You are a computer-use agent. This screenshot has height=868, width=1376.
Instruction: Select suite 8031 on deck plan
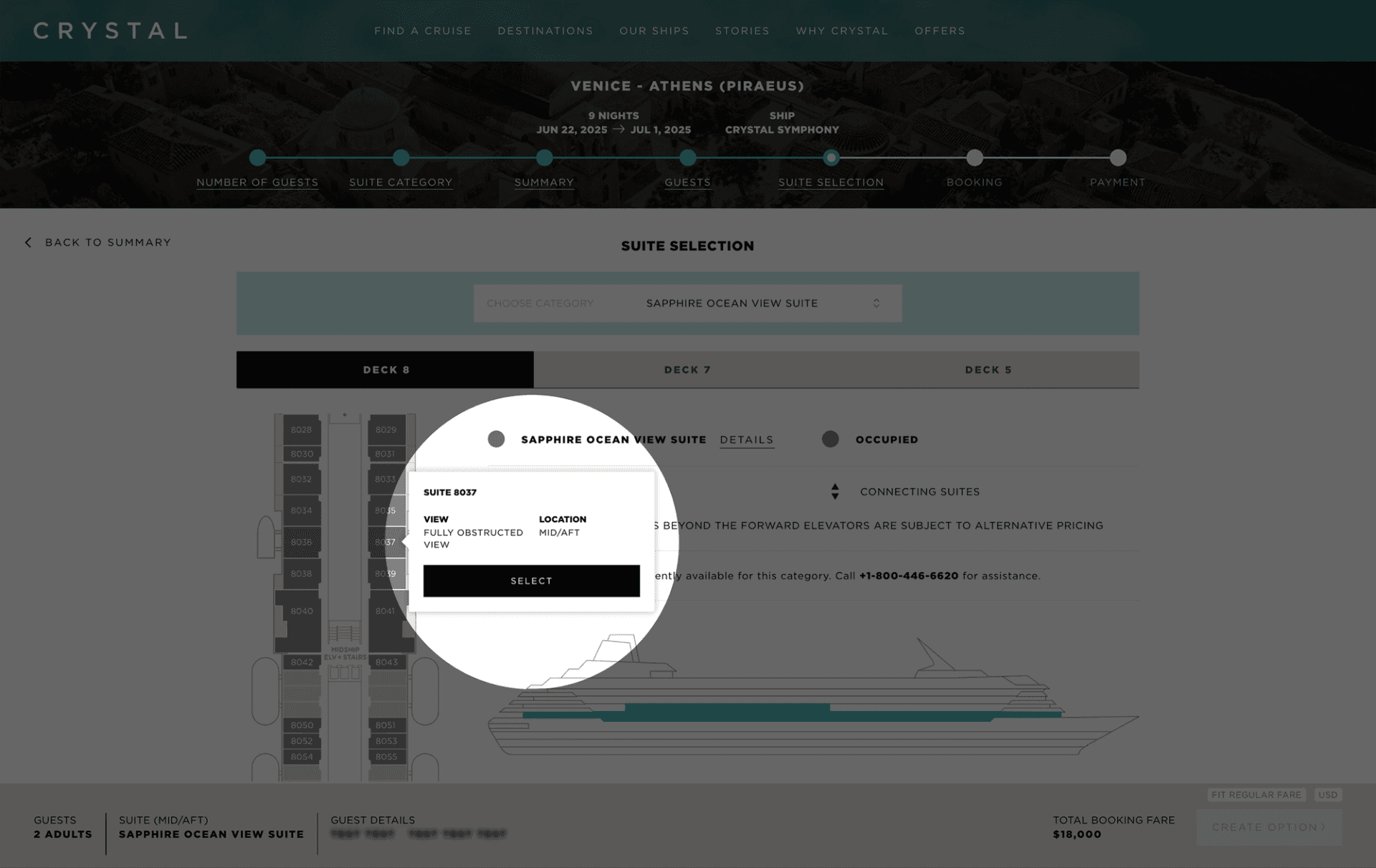coord(386,454)
